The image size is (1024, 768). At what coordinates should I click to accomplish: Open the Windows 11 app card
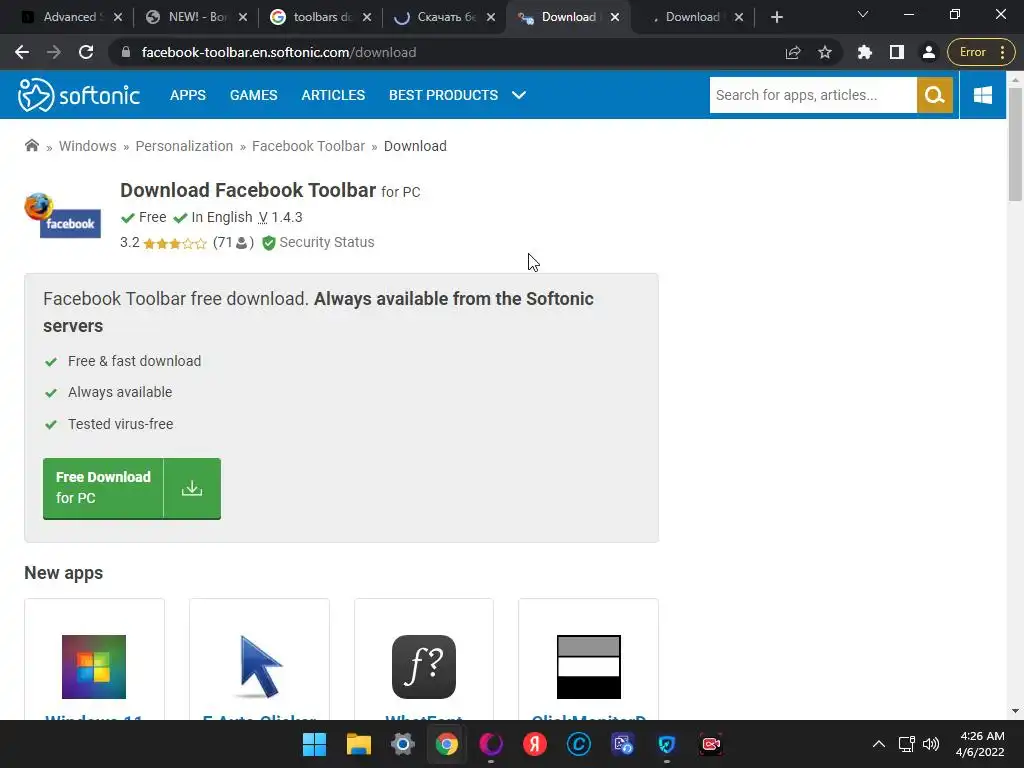point(94,660)
